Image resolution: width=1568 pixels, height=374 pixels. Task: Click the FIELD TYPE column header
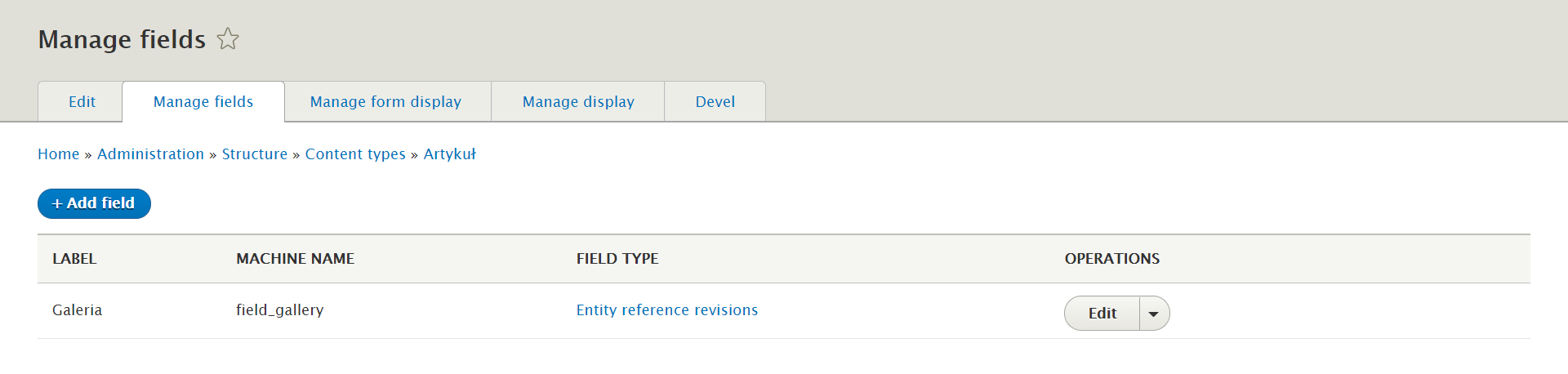pyautogui.click(x=617, y=259)
